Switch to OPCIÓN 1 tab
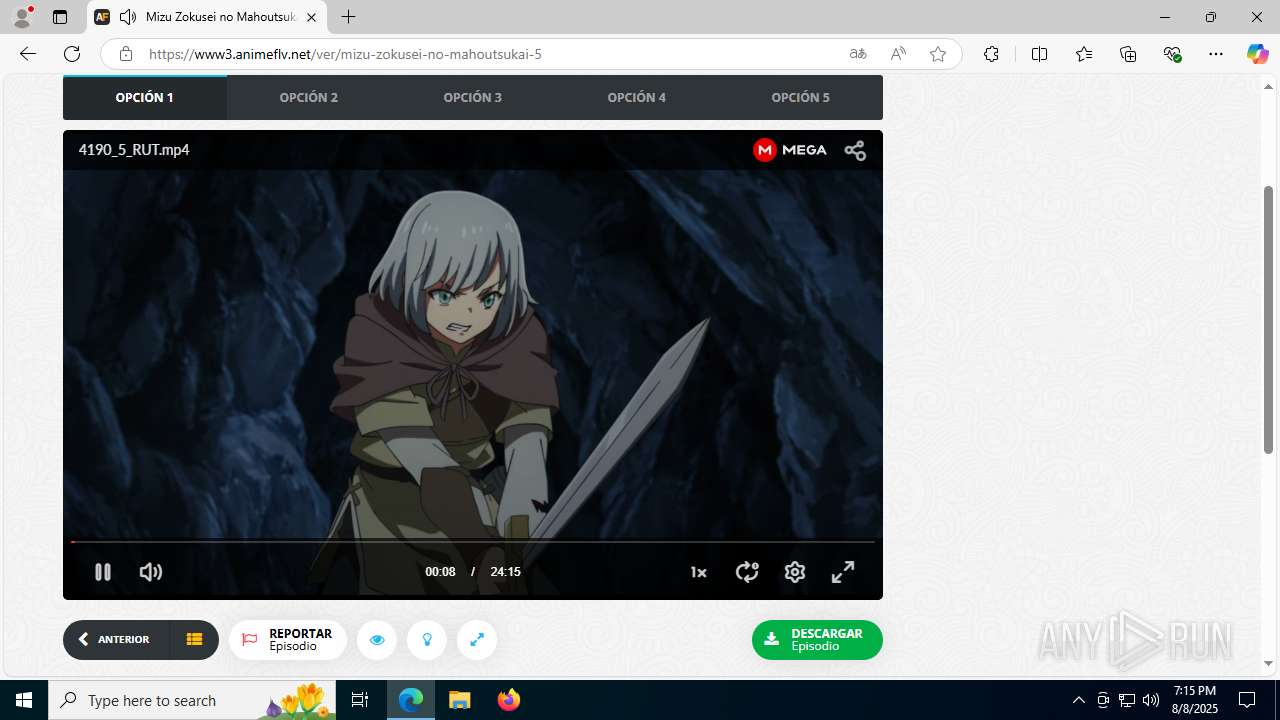Screen dimensions: 1280x720 click(145, 97)
